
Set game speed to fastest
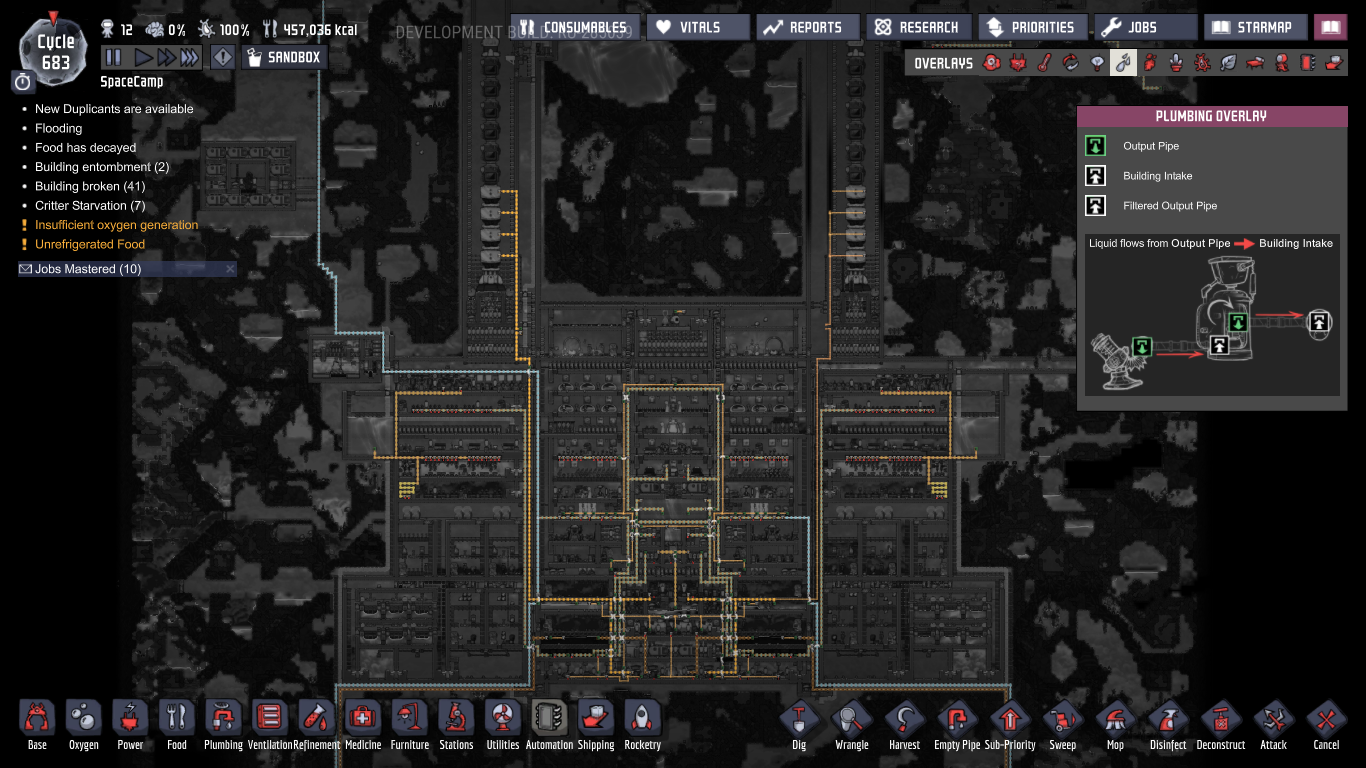pos(189,58)
